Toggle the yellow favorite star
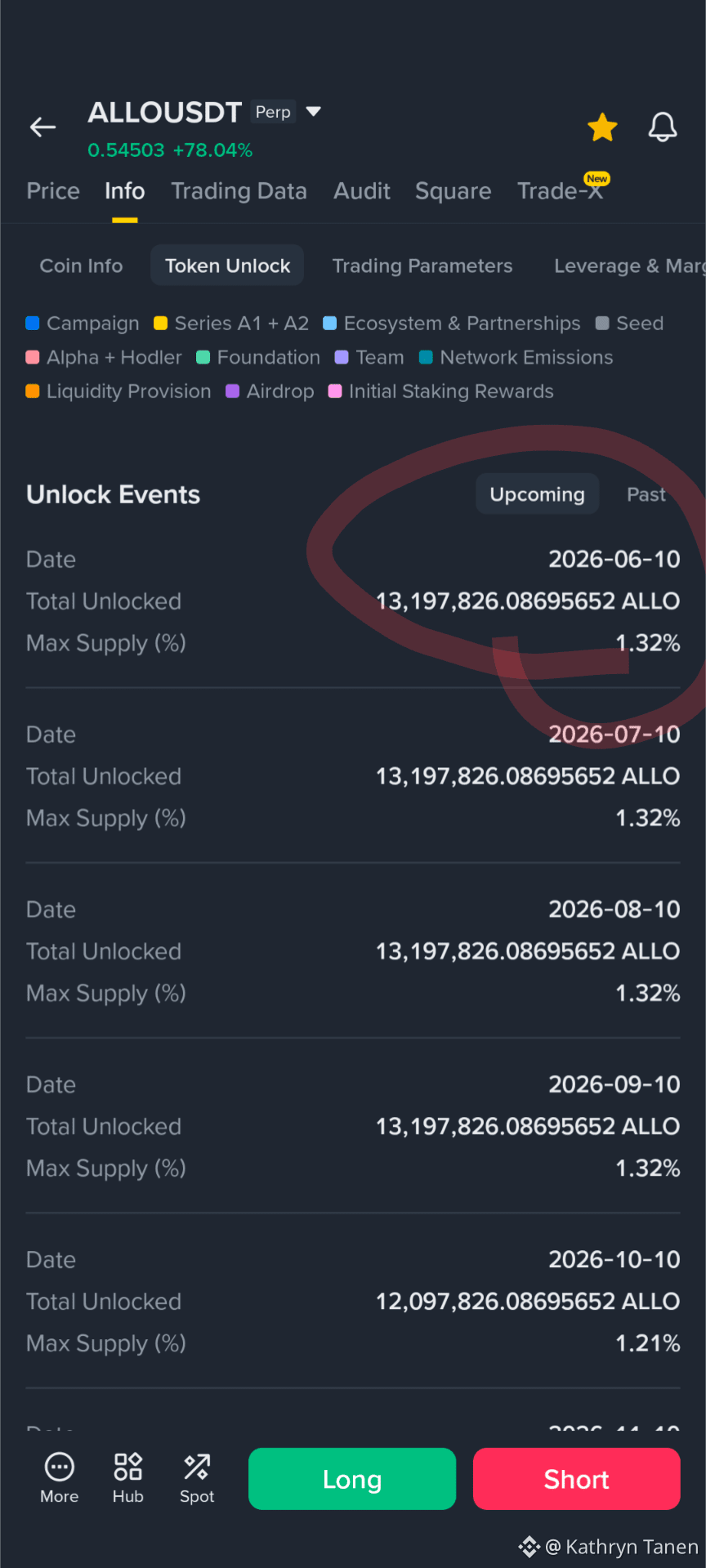 point(602,127)
